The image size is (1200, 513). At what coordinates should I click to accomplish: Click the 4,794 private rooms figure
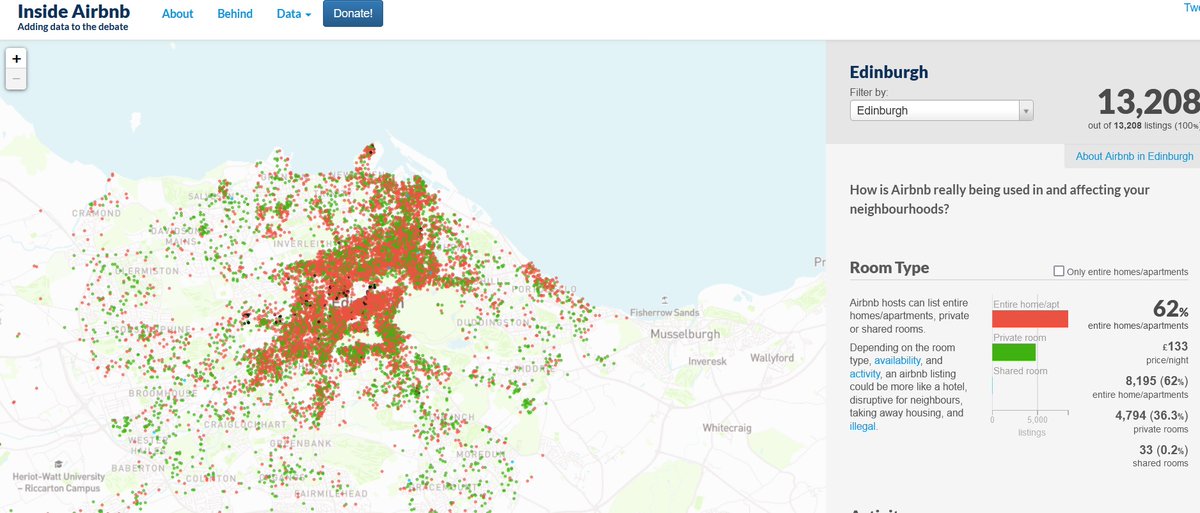1151,416
